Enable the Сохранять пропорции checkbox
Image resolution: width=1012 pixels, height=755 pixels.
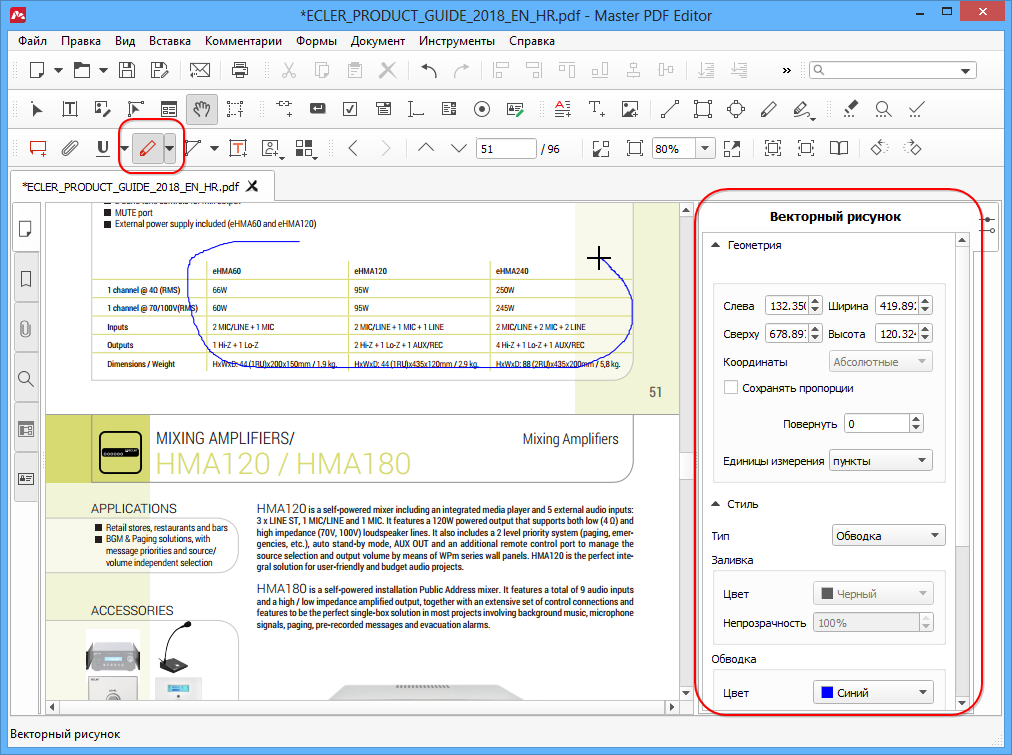[731, 388]
